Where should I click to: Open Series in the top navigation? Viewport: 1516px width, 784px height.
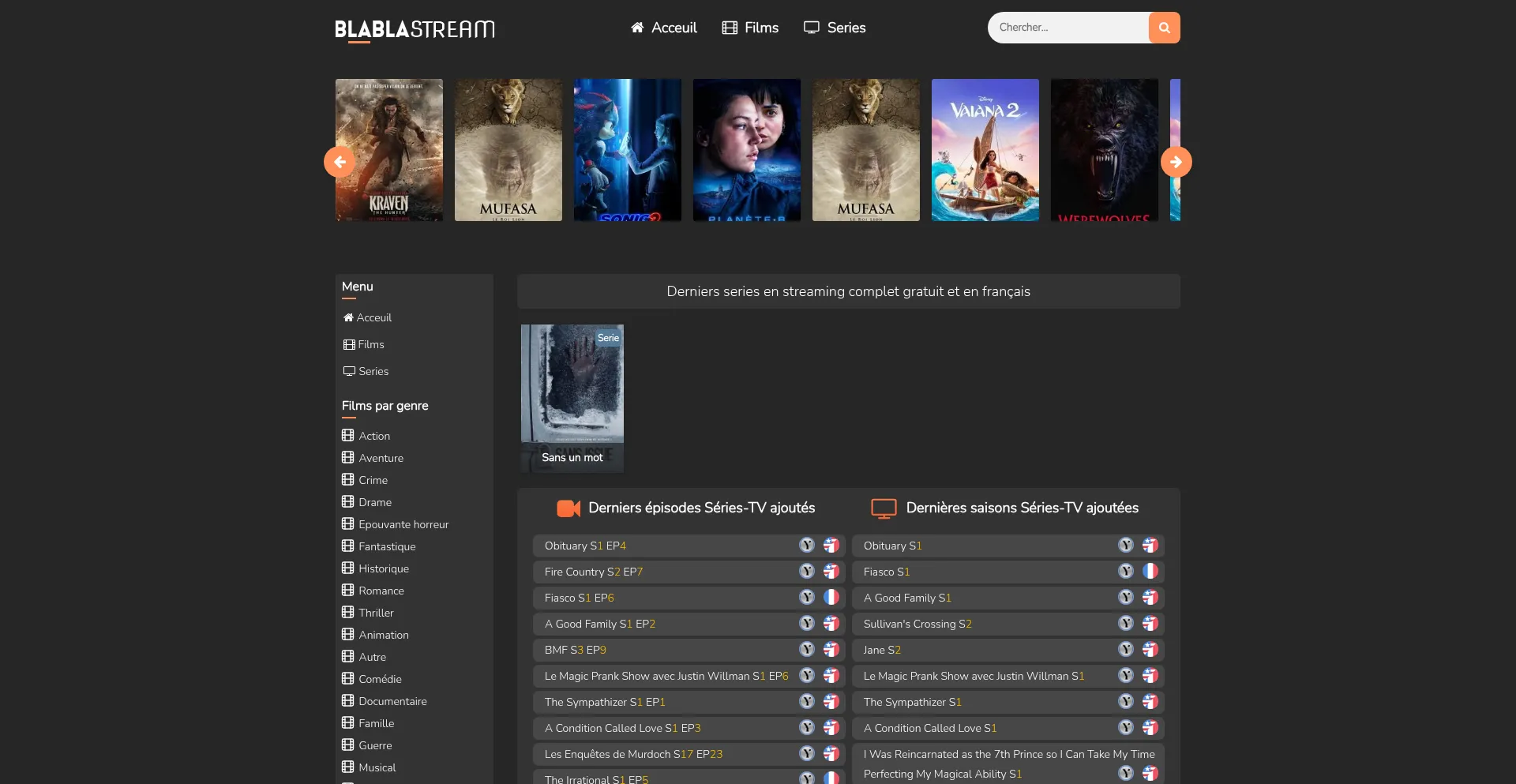pos(835,28)
